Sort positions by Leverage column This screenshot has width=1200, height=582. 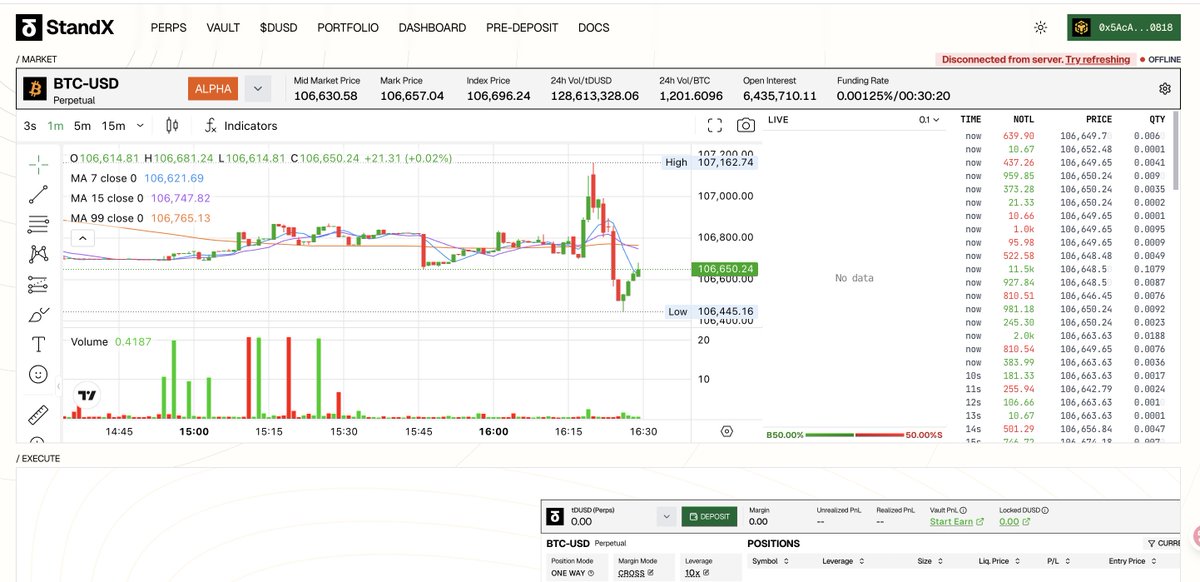[843, 561]
